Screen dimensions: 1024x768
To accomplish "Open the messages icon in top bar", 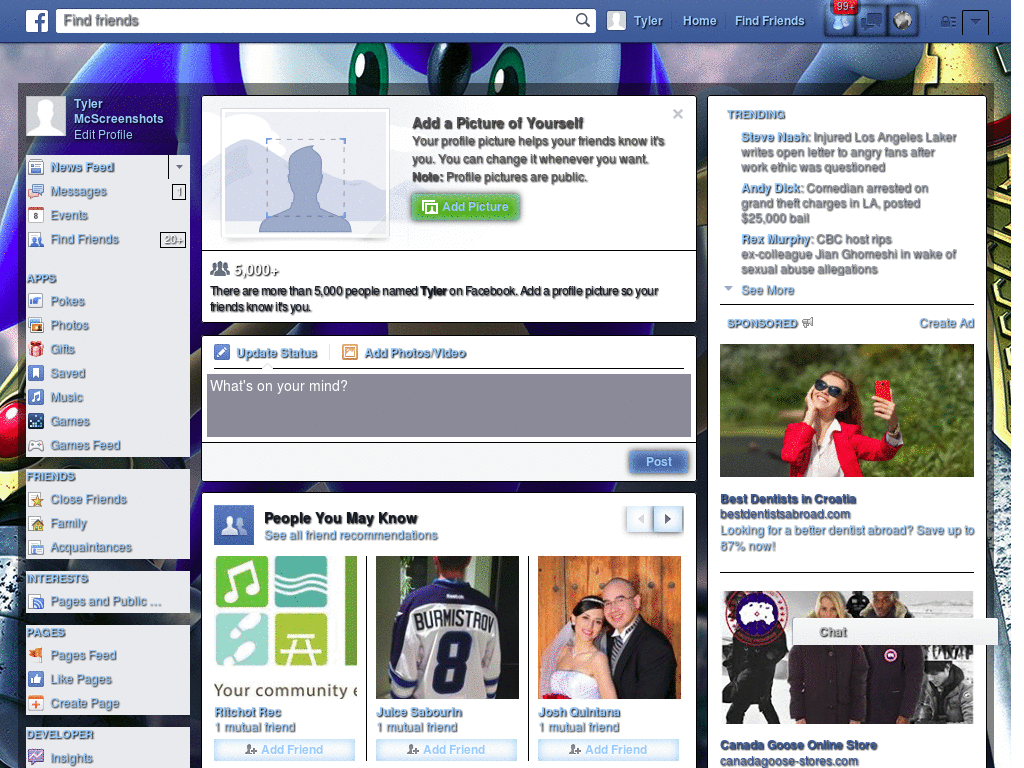I will [x=871, y=21].
